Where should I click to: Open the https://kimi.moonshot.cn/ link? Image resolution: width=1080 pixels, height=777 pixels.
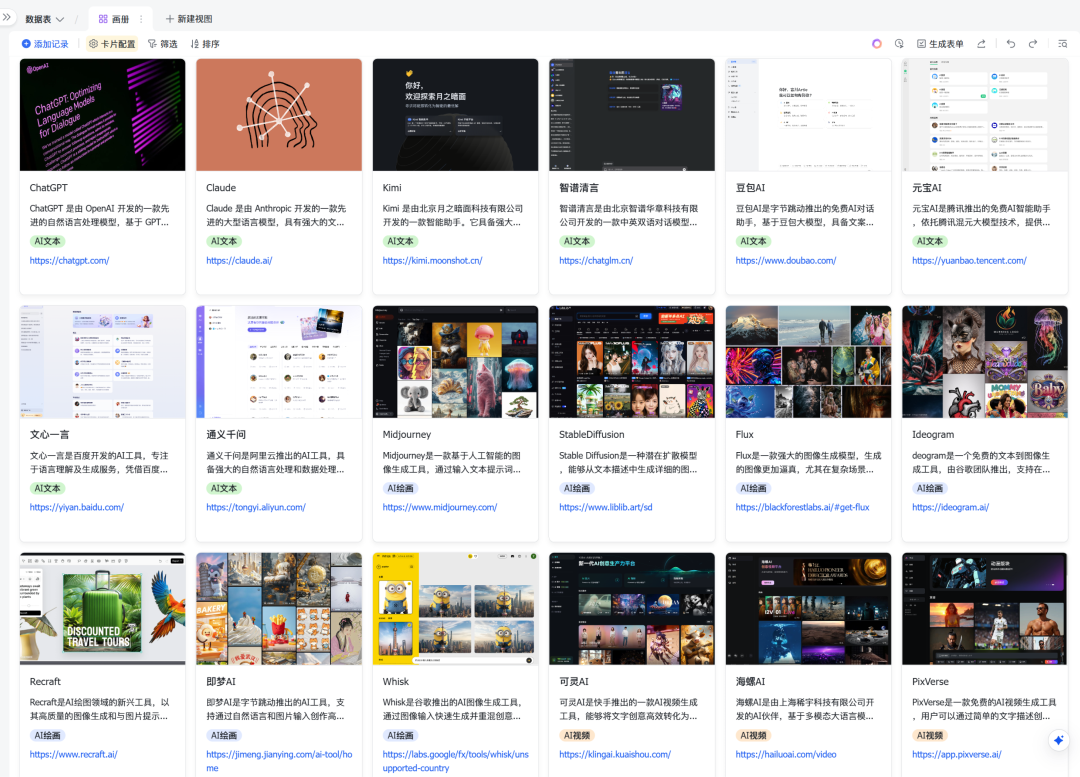tap(433, 260)
